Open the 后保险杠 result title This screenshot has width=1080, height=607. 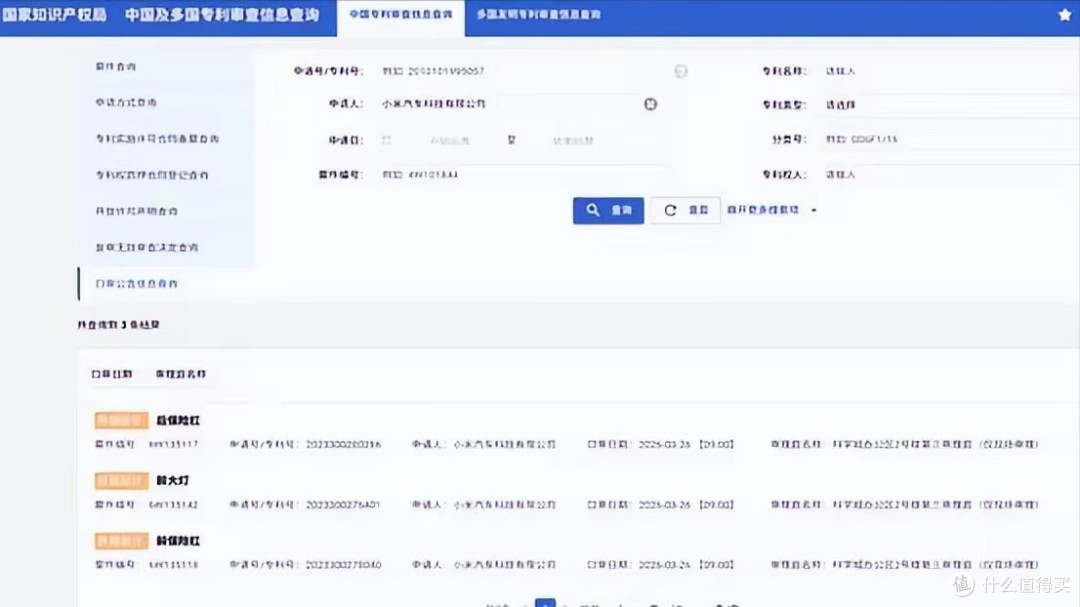178,420
